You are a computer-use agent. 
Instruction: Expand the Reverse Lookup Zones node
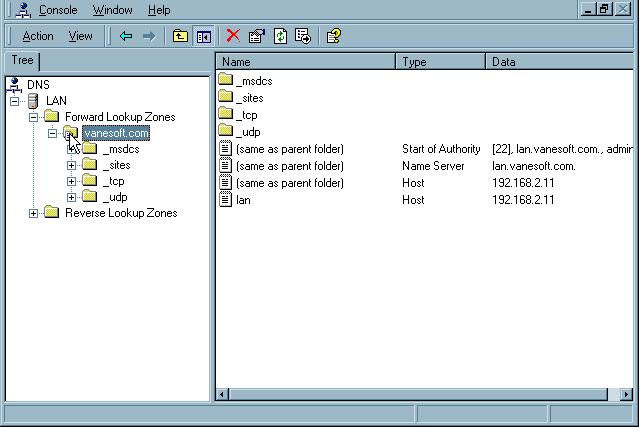(x=34, y=213)
